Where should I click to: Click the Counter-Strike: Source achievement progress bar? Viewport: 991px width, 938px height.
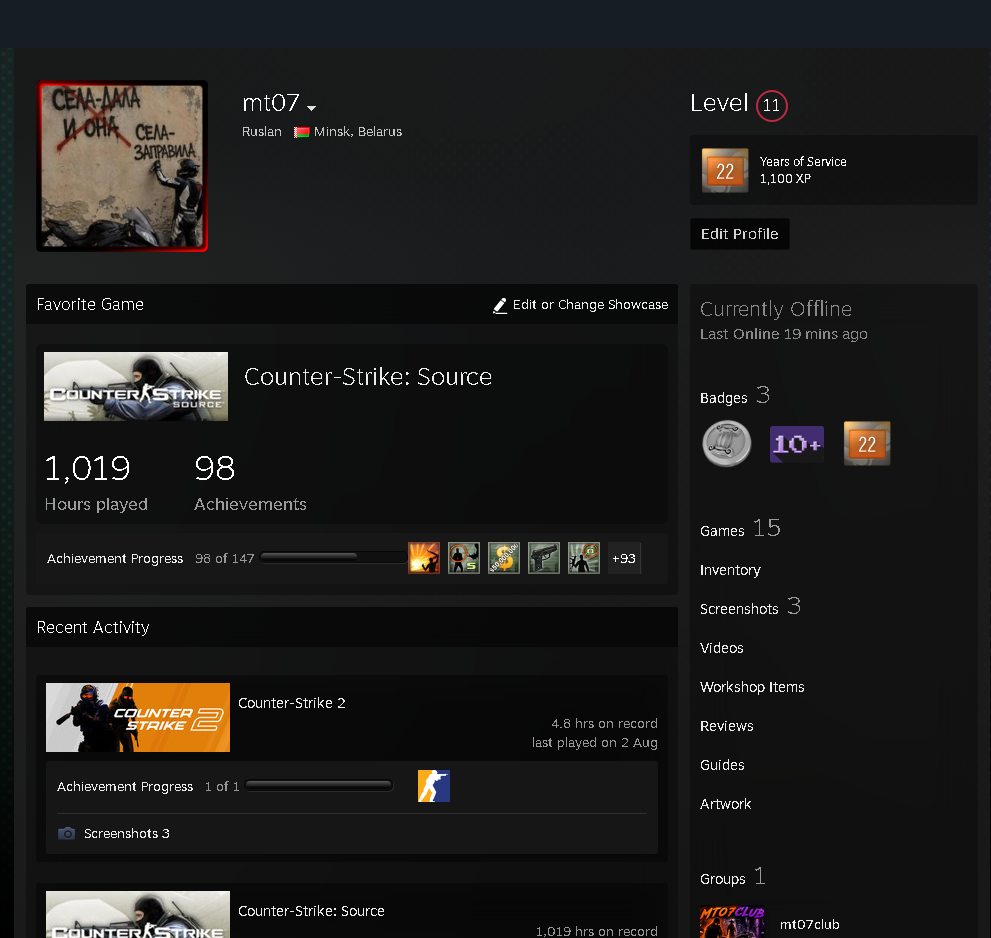click(x=333, y=557)
